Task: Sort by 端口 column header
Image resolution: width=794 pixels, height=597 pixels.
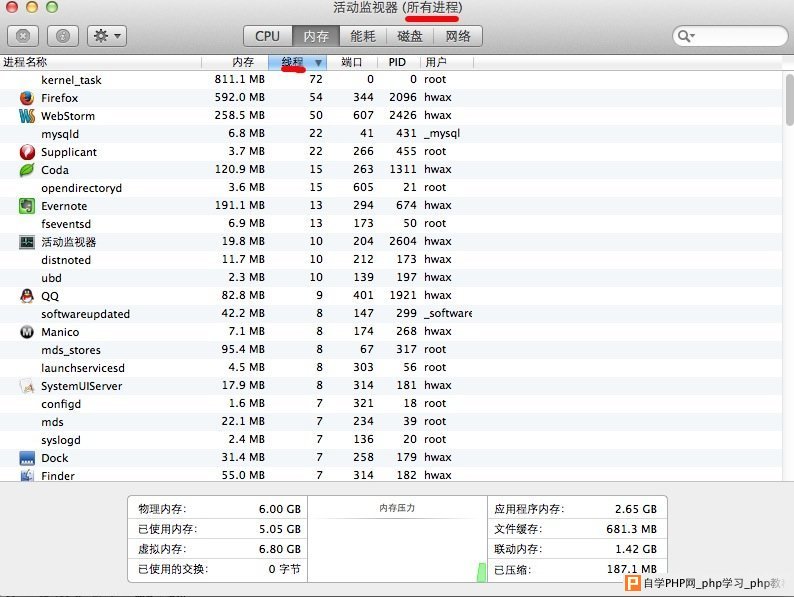Action: point(352,62)
